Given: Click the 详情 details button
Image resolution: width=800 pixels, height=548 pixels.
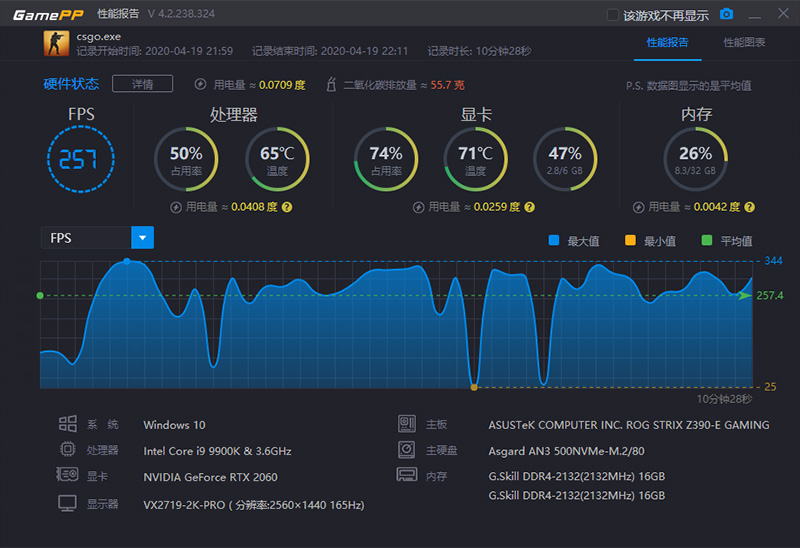Looking at the screenshot, I should click(142, 84).
